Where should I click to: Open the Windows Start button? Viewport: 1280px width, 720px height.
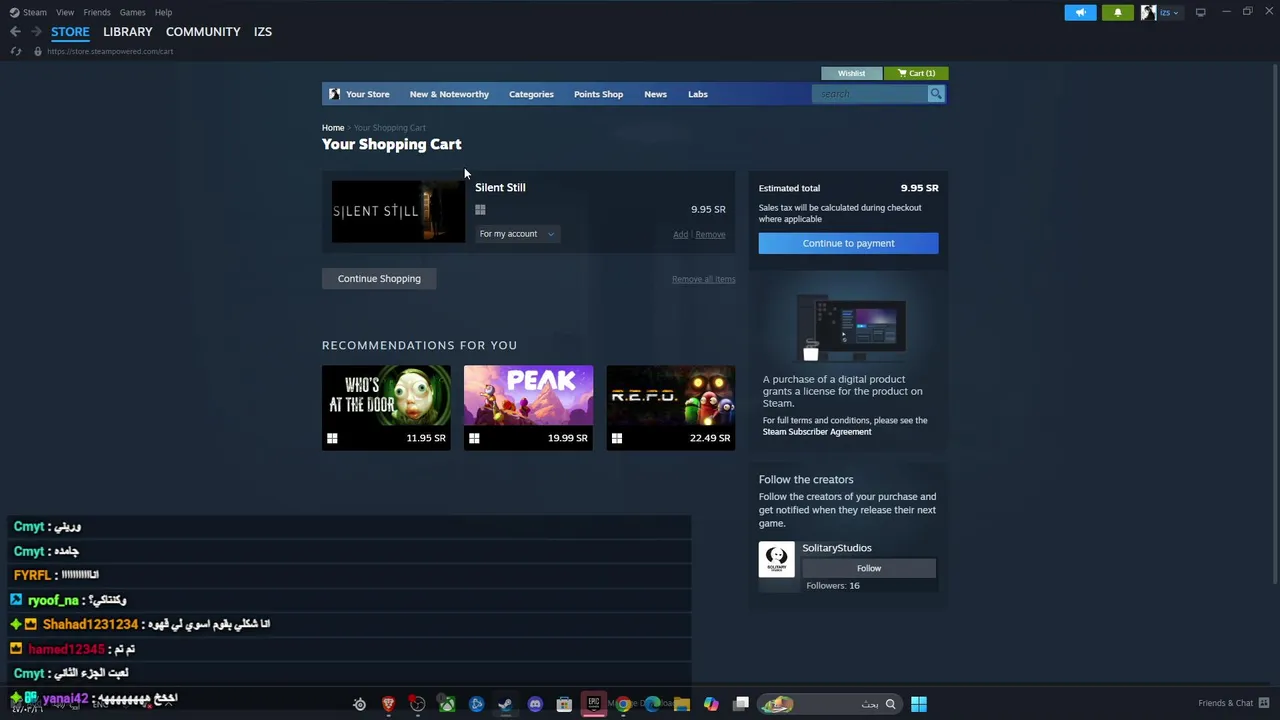(919, 704)
